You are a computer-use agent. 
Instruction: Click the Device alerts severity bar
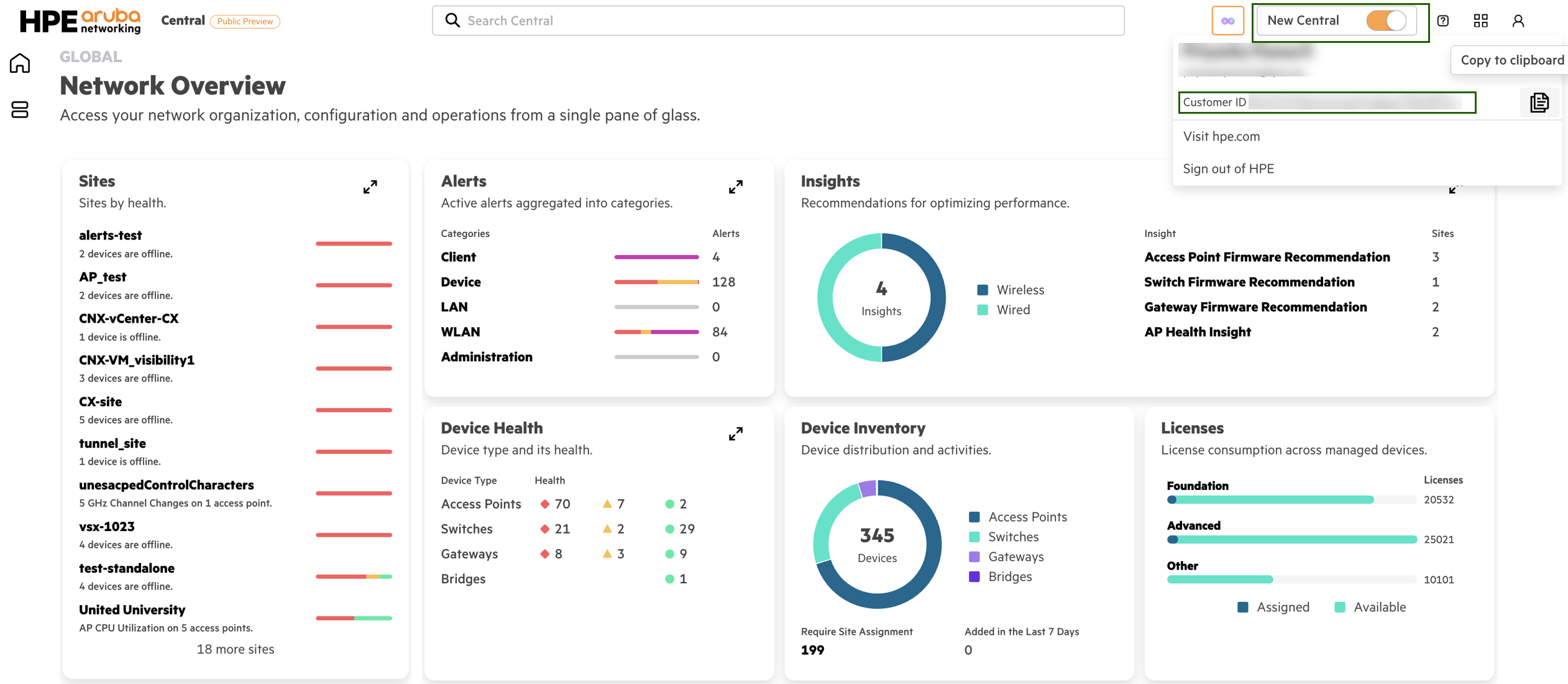pos(656,282)
